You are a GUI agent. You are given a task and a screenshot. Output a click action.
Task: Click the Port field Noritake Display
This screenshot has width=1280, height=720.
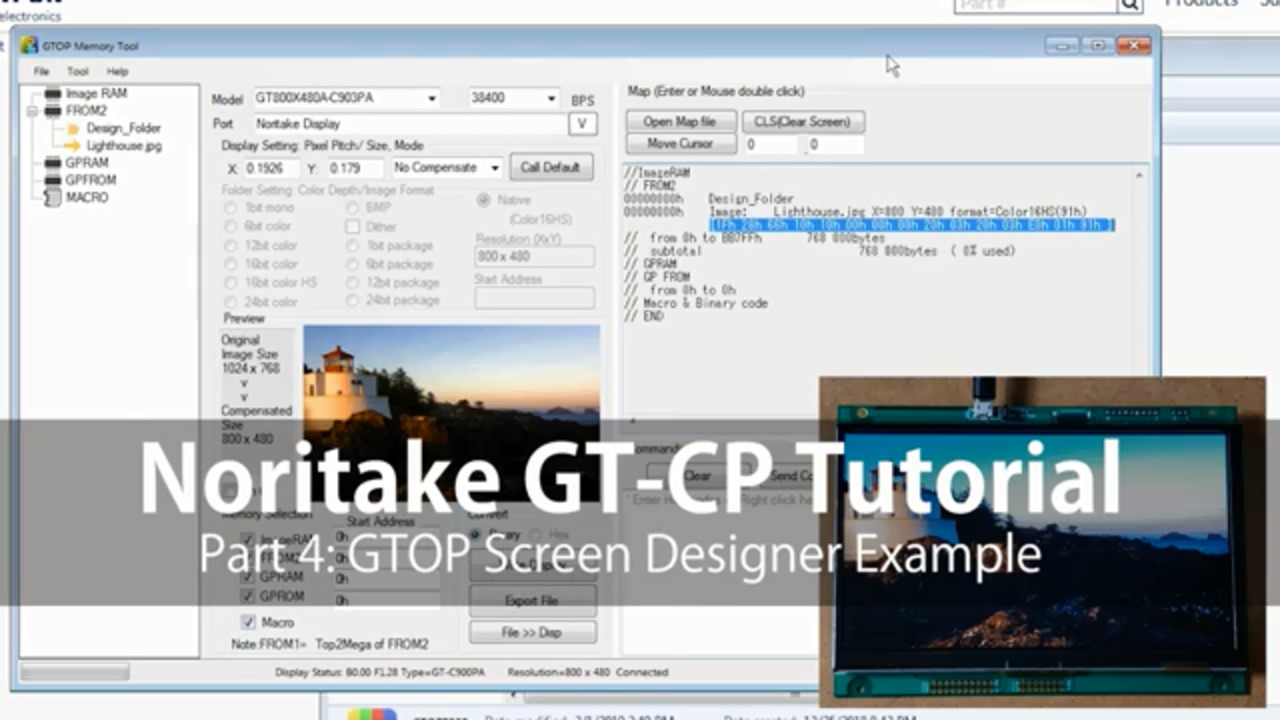point(409,124)
